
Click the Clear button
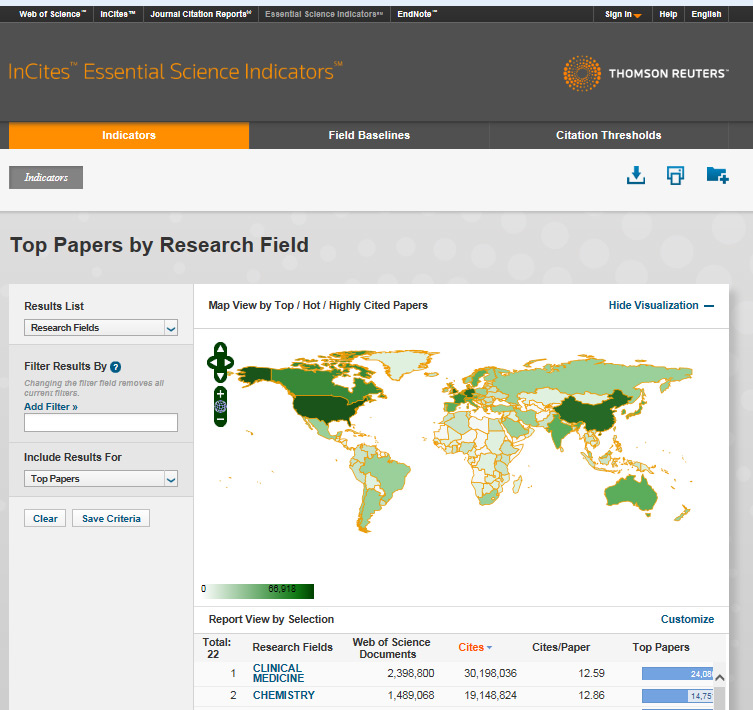click(45, 518)
